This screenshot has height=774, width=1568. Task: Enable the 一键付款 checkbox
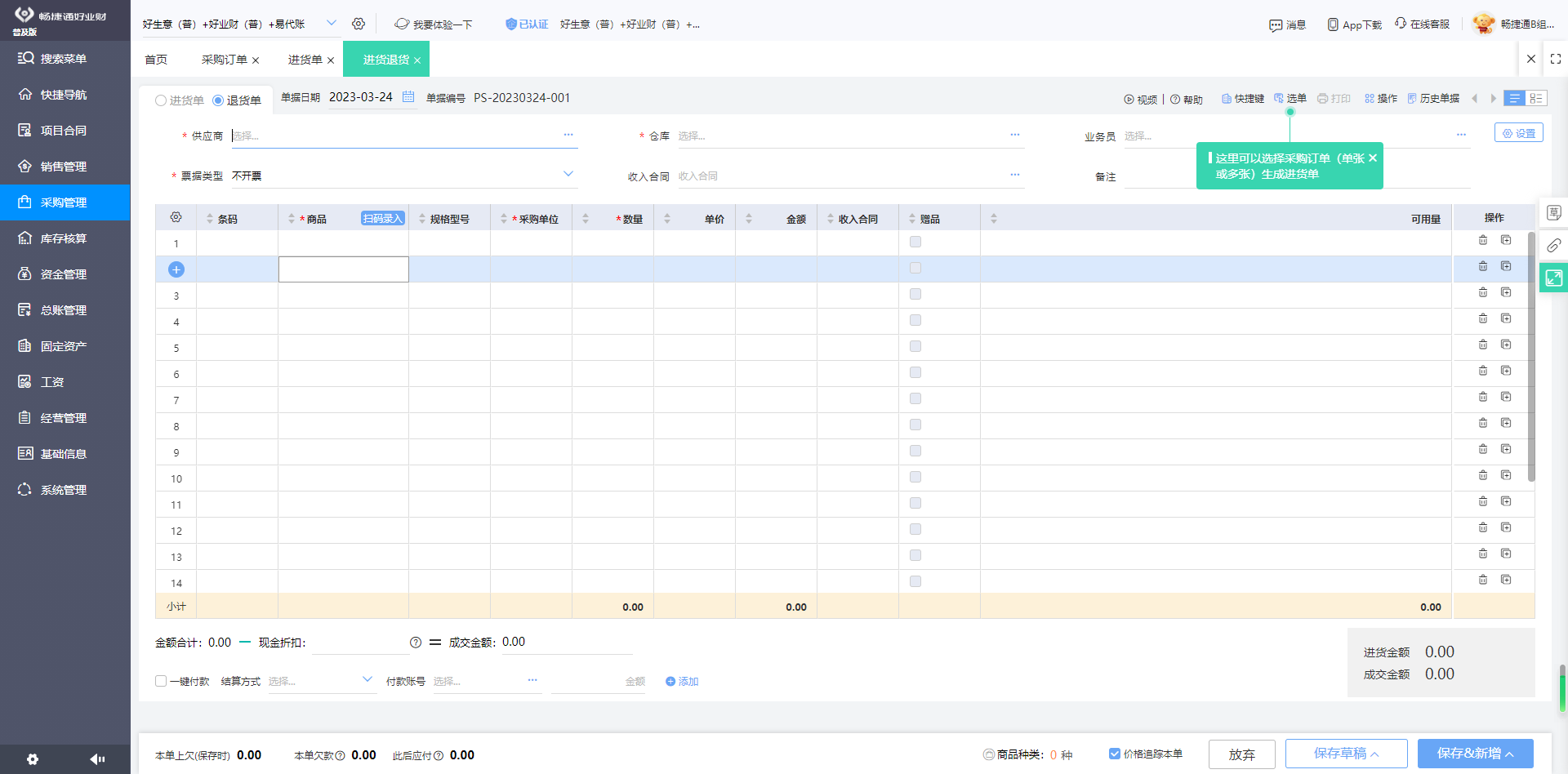[x=160, y=681]
